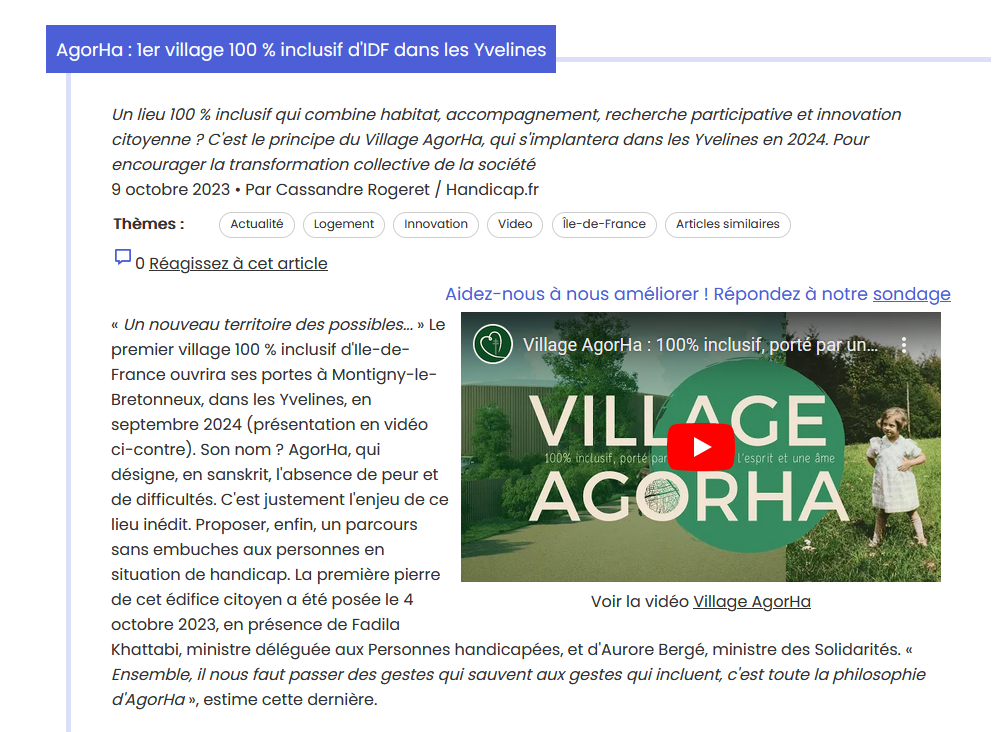Screen dimensions: 1006x732
Task: Click the article title banner at the top
Action: click(x=300, y=48)
